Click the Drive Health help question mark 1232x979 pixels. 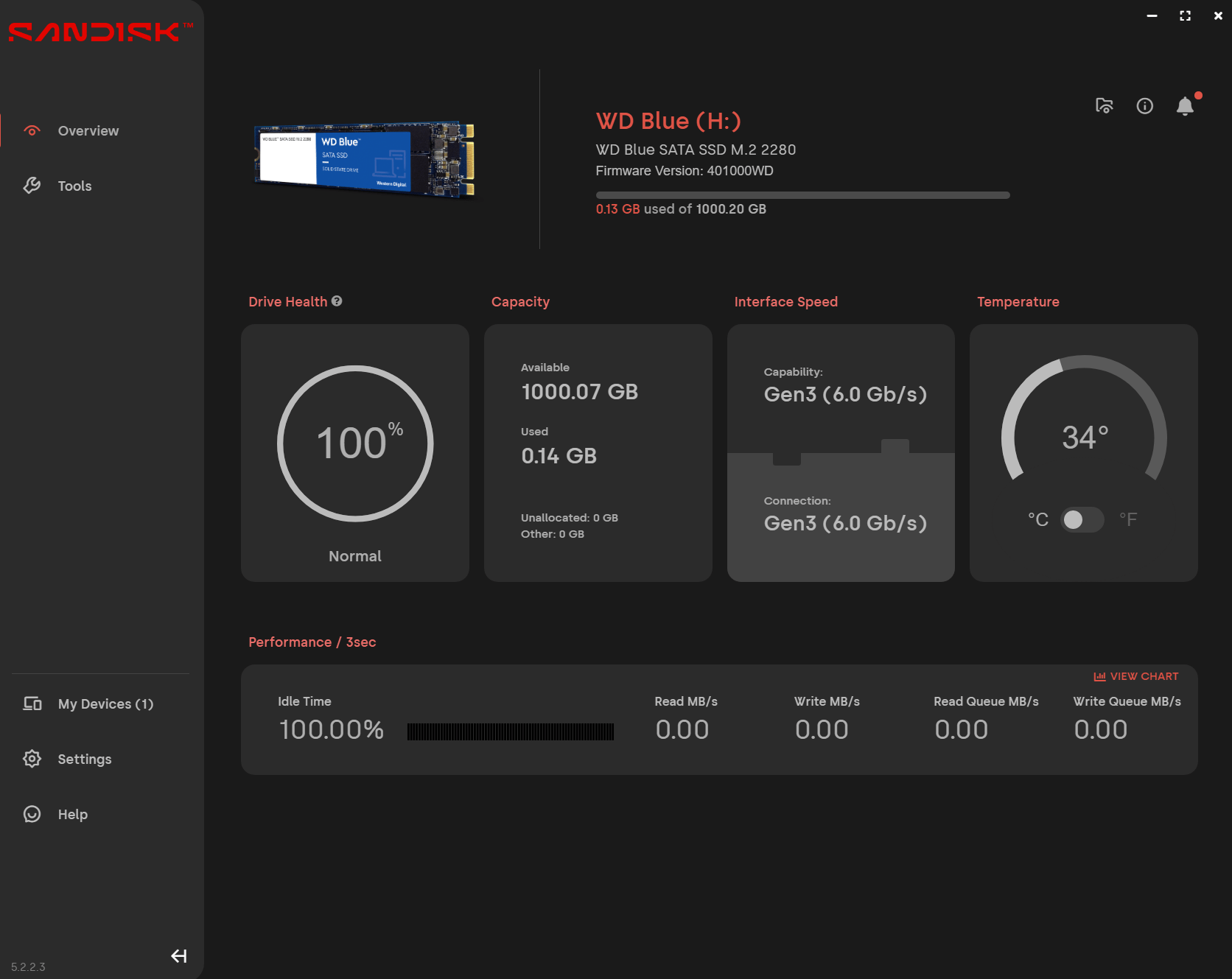(337, 301)
